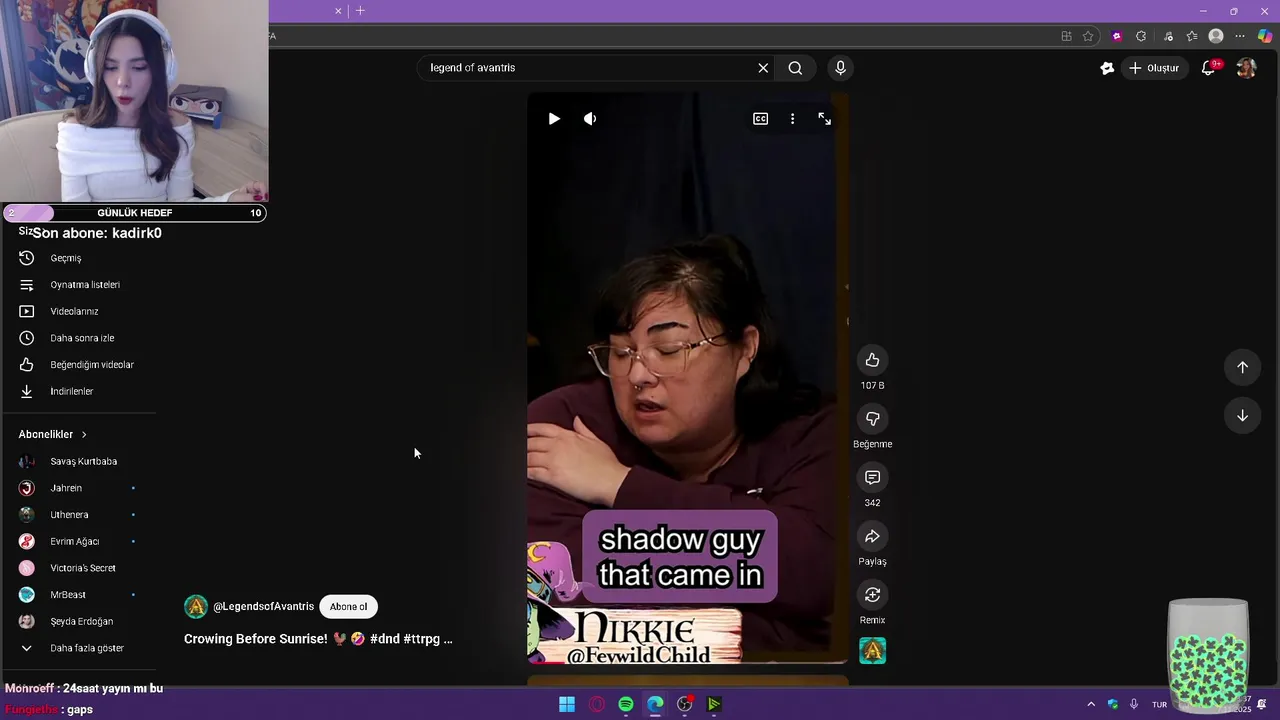Open comments showing 342
The image size is (1280, 720).
(x=872, y=477)
